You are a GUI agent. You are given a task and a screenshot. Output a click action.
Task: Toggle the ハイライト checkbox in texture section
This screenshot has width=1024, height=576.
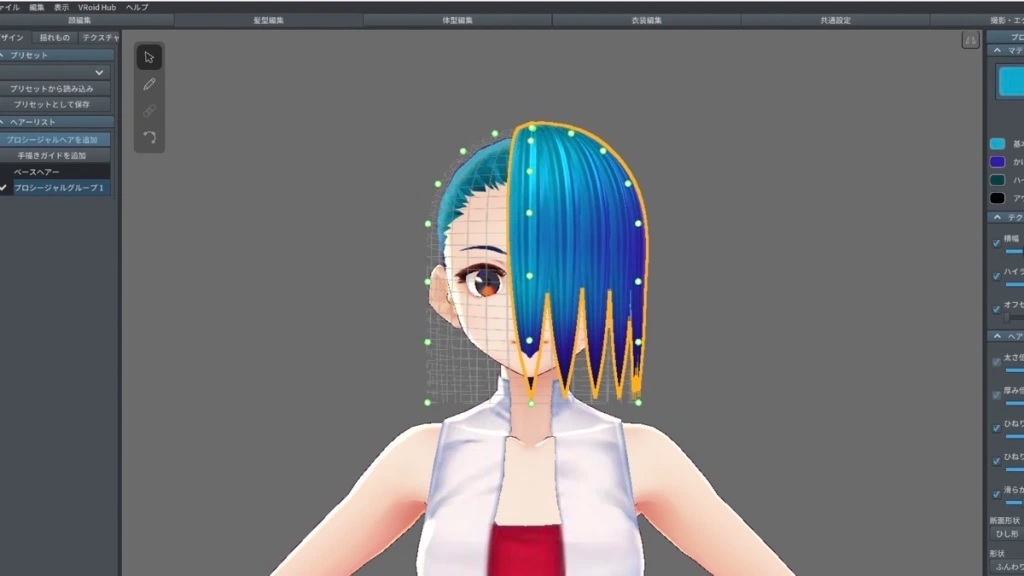coord(996,275)
